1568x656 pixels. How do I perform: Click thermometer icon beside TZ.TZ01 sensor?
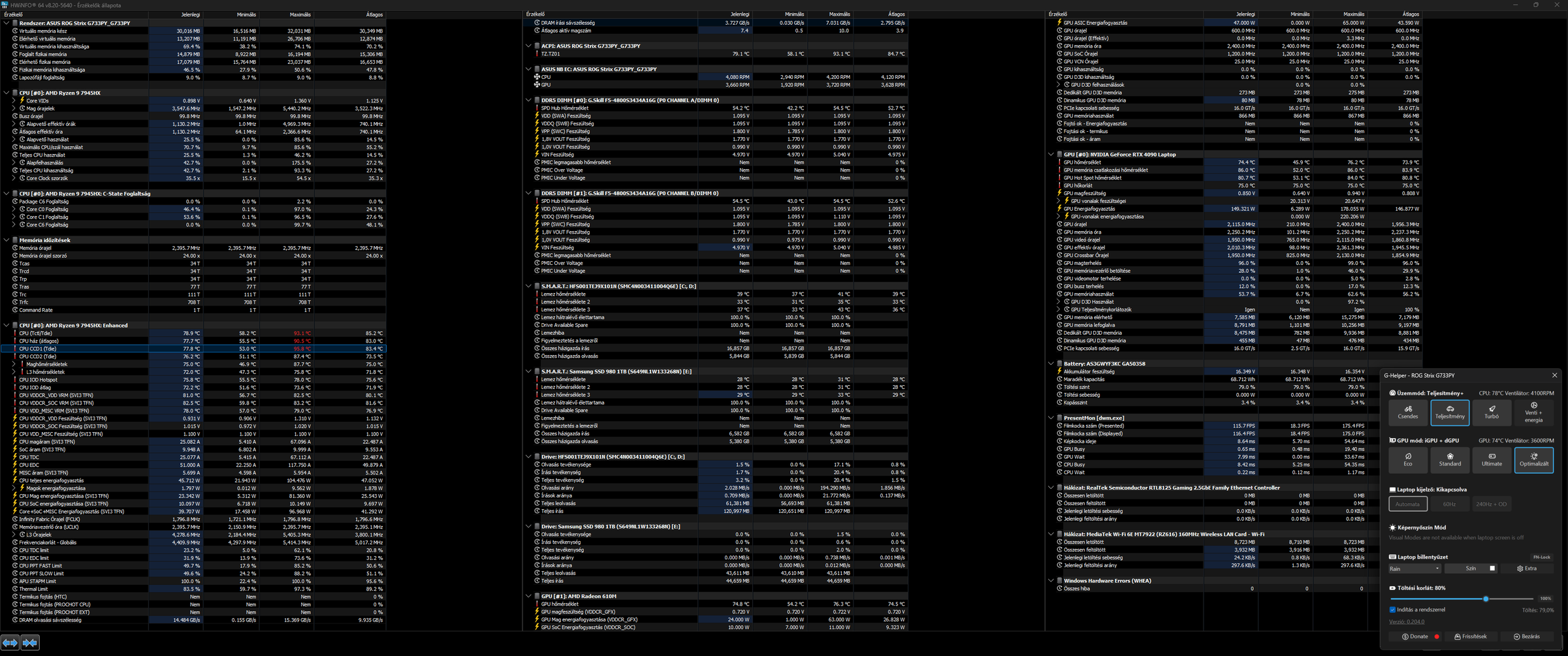[537, 54]
